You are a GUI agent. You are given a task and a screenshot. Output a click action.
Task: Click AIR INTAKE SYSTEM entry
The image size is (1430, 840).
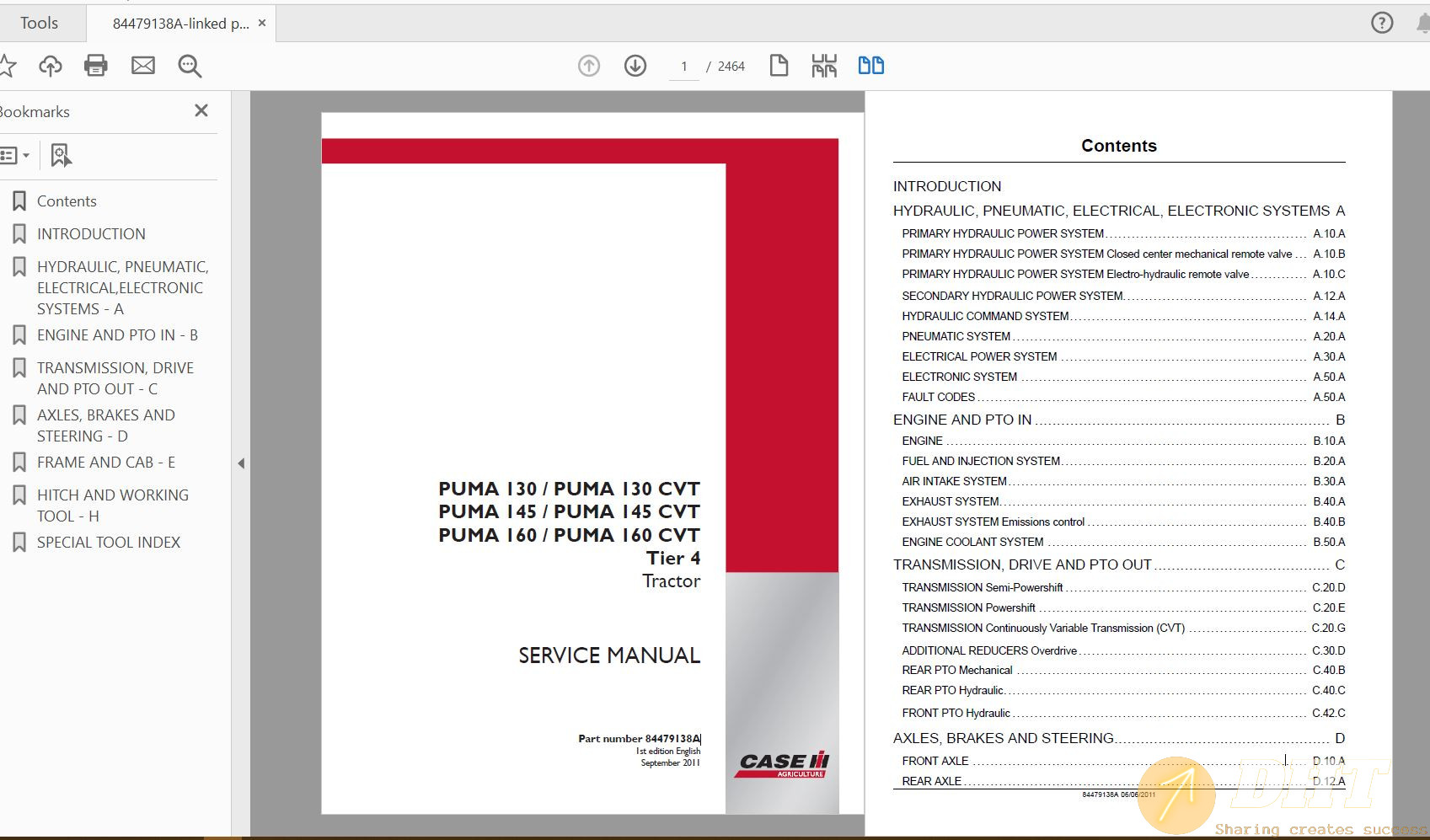click(x=1123, y=481)
